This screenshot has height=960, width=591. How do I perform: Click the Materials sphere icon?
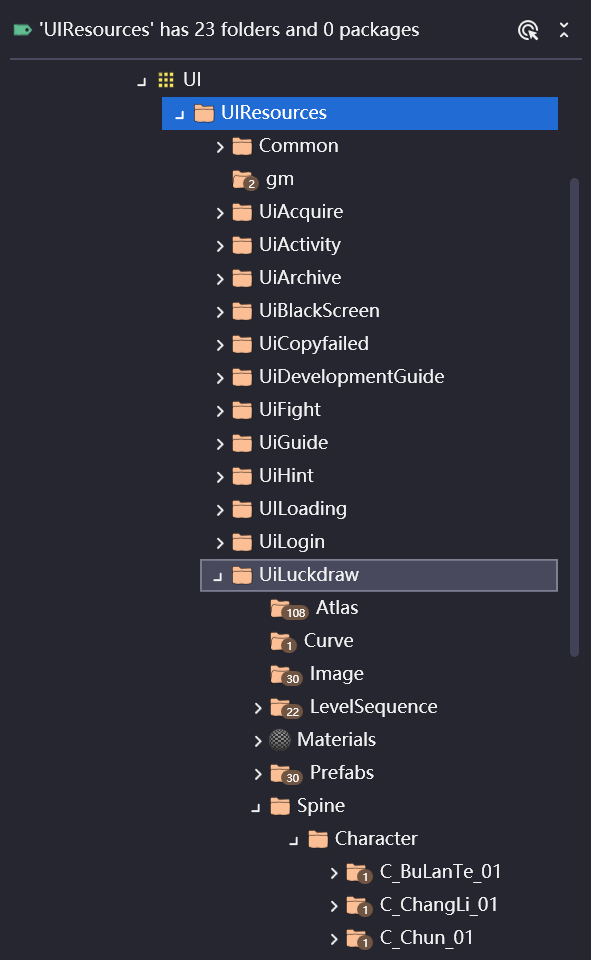pyautogui.click(x=280, y=740)
